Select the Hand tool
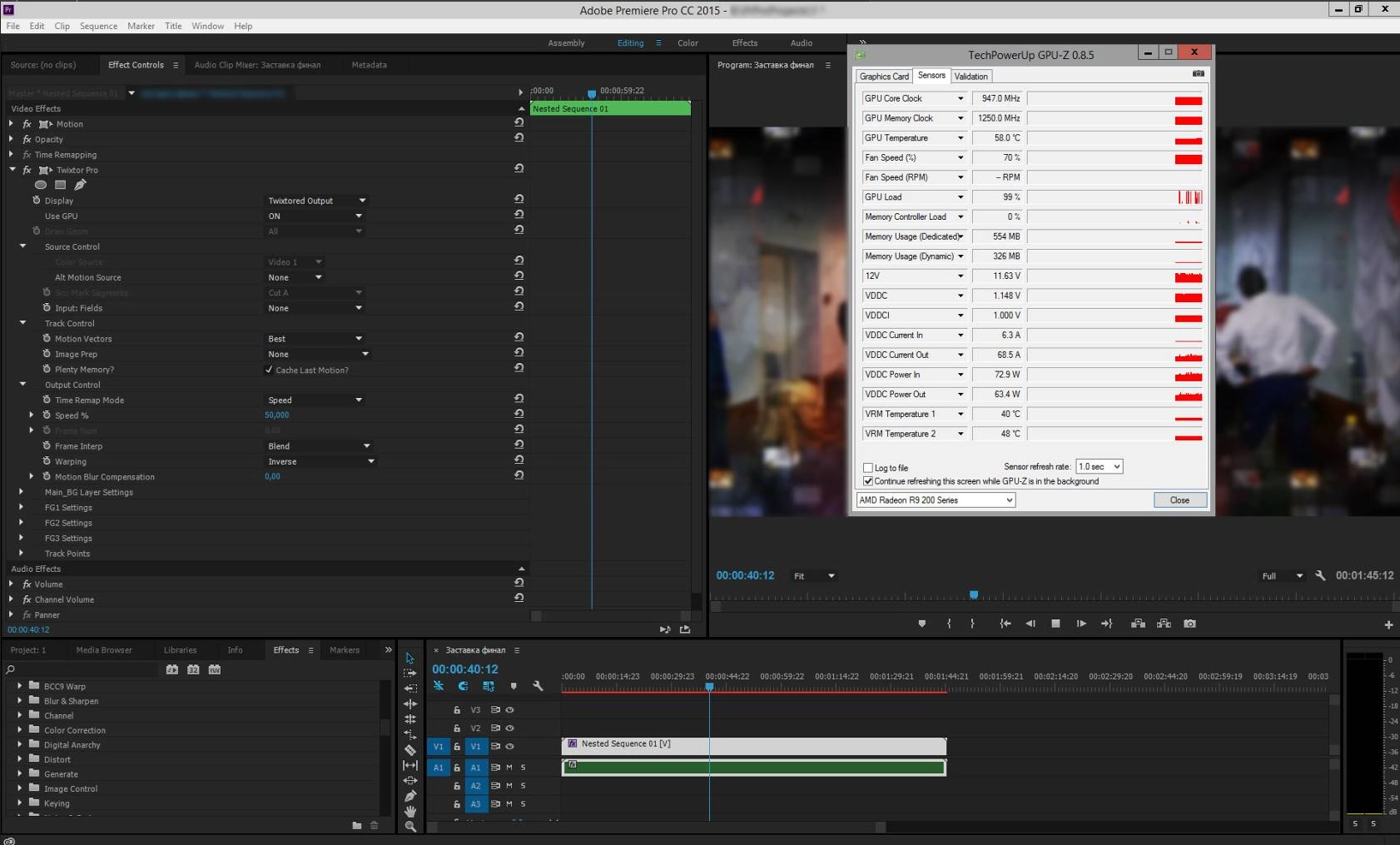1400x845 pixels. point(410,811)
